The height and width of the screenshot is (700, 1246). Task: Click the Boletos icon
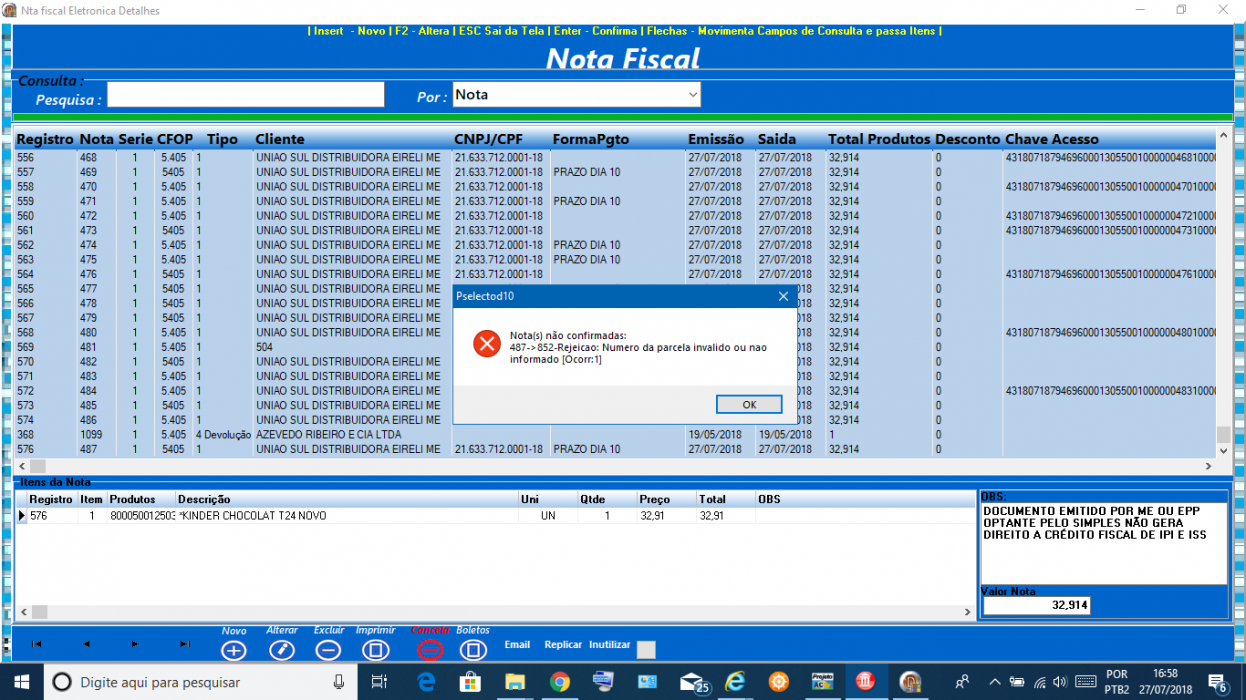[x=474, y=650]
